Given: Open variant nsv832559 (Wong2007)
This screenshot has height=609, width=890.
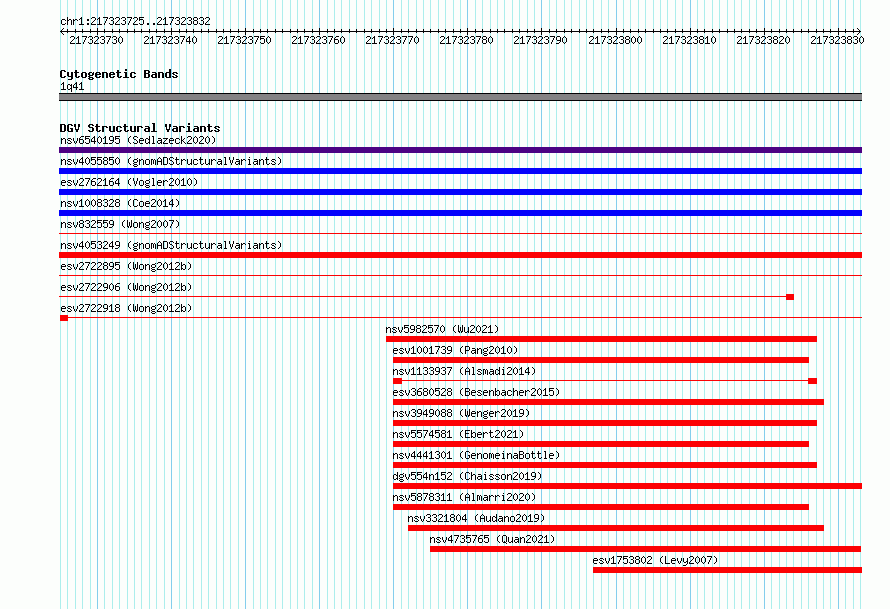Looking at the screenshot, I should [120, 224].
